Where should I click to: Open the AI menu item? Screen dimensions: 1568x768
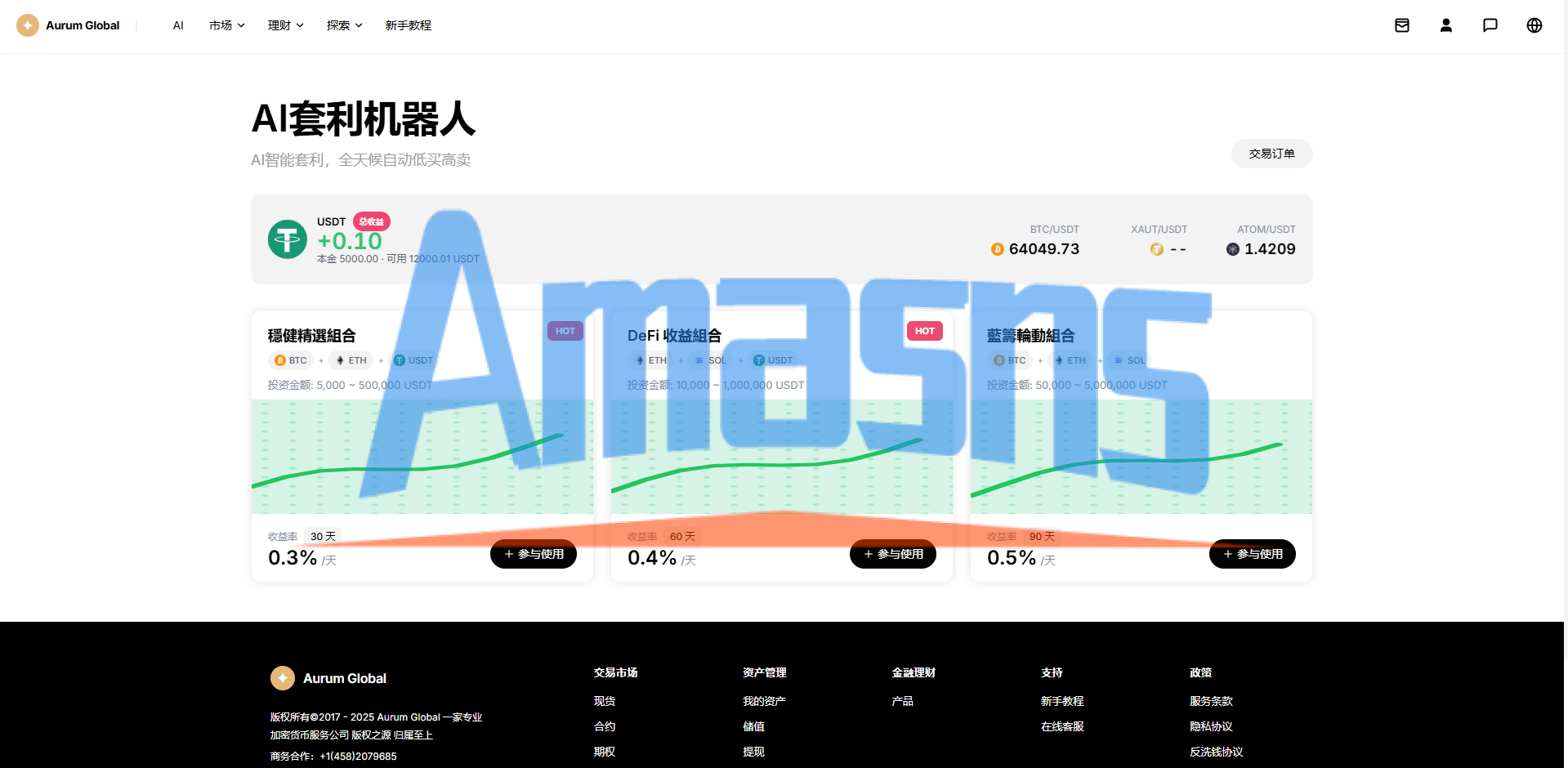tap(178, 25)
